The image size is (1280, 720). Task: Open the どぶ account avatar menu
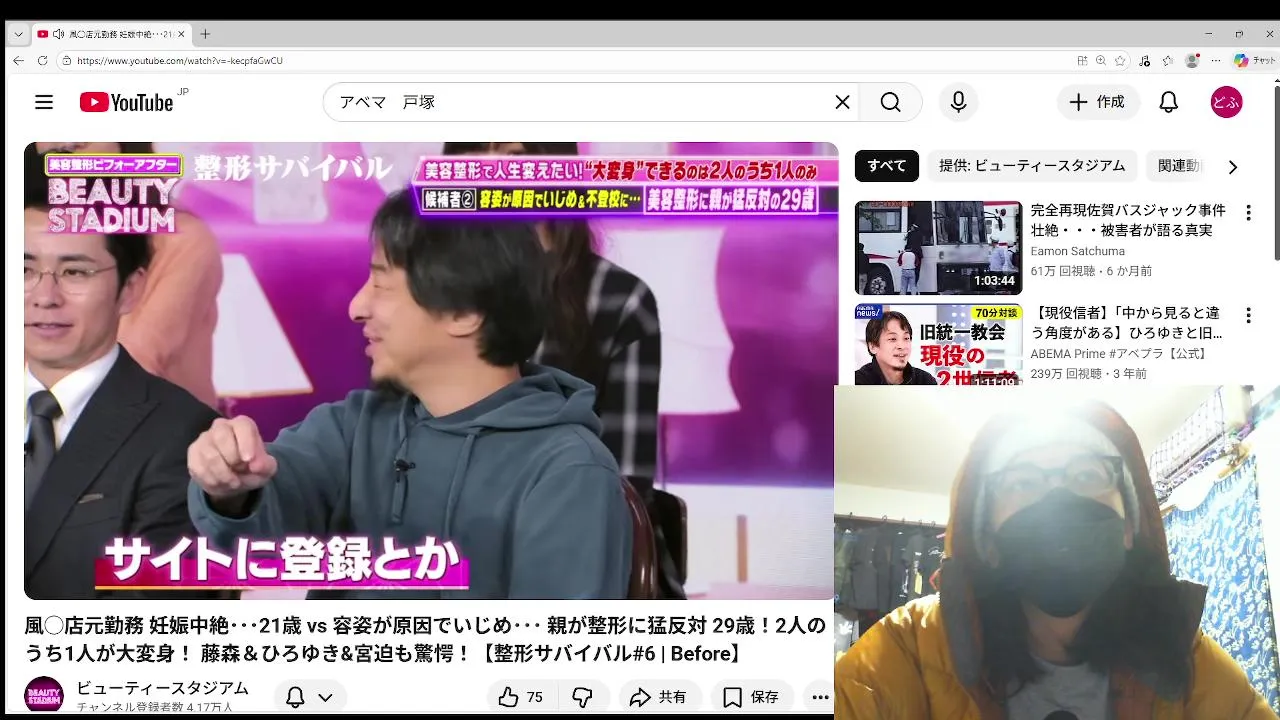(1226, 102)
